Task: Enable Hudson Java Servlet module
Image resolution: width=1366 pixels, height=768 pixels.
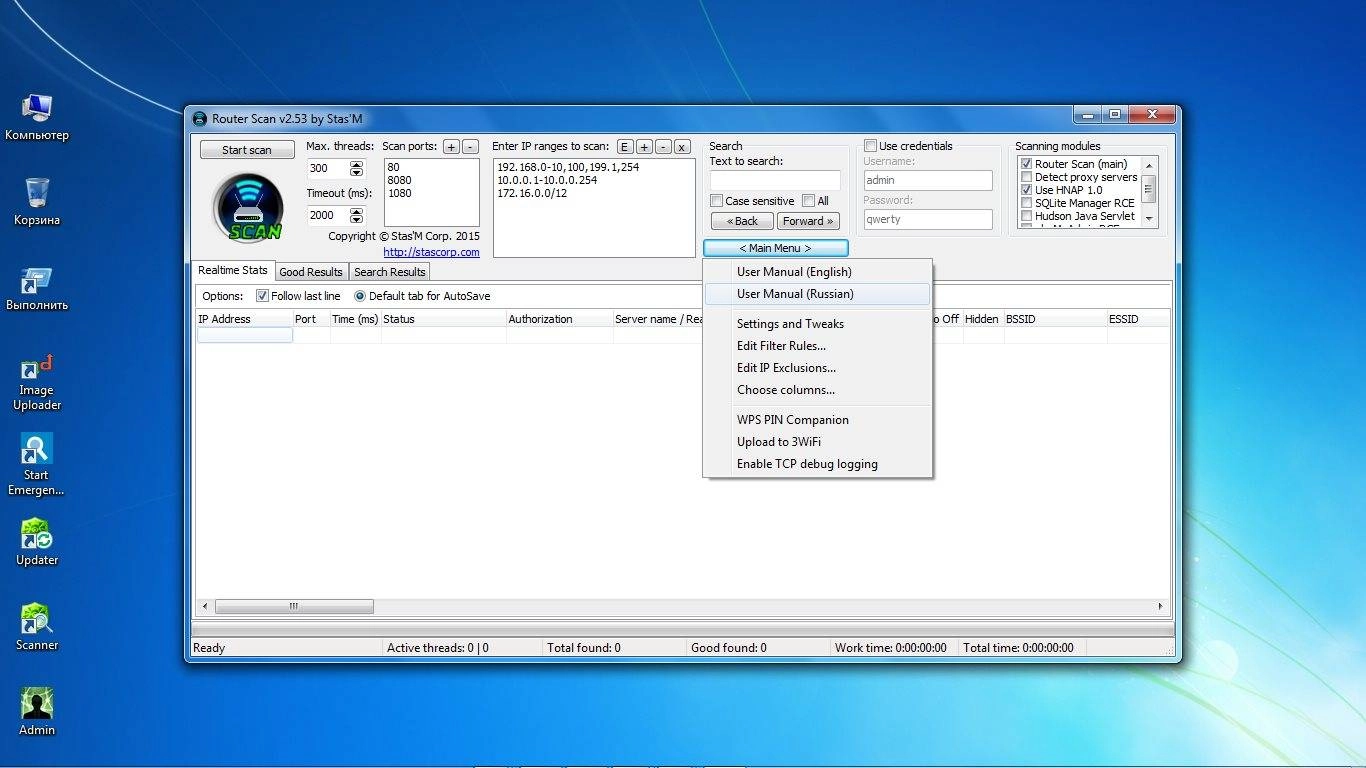Action: click(1026, 216)
